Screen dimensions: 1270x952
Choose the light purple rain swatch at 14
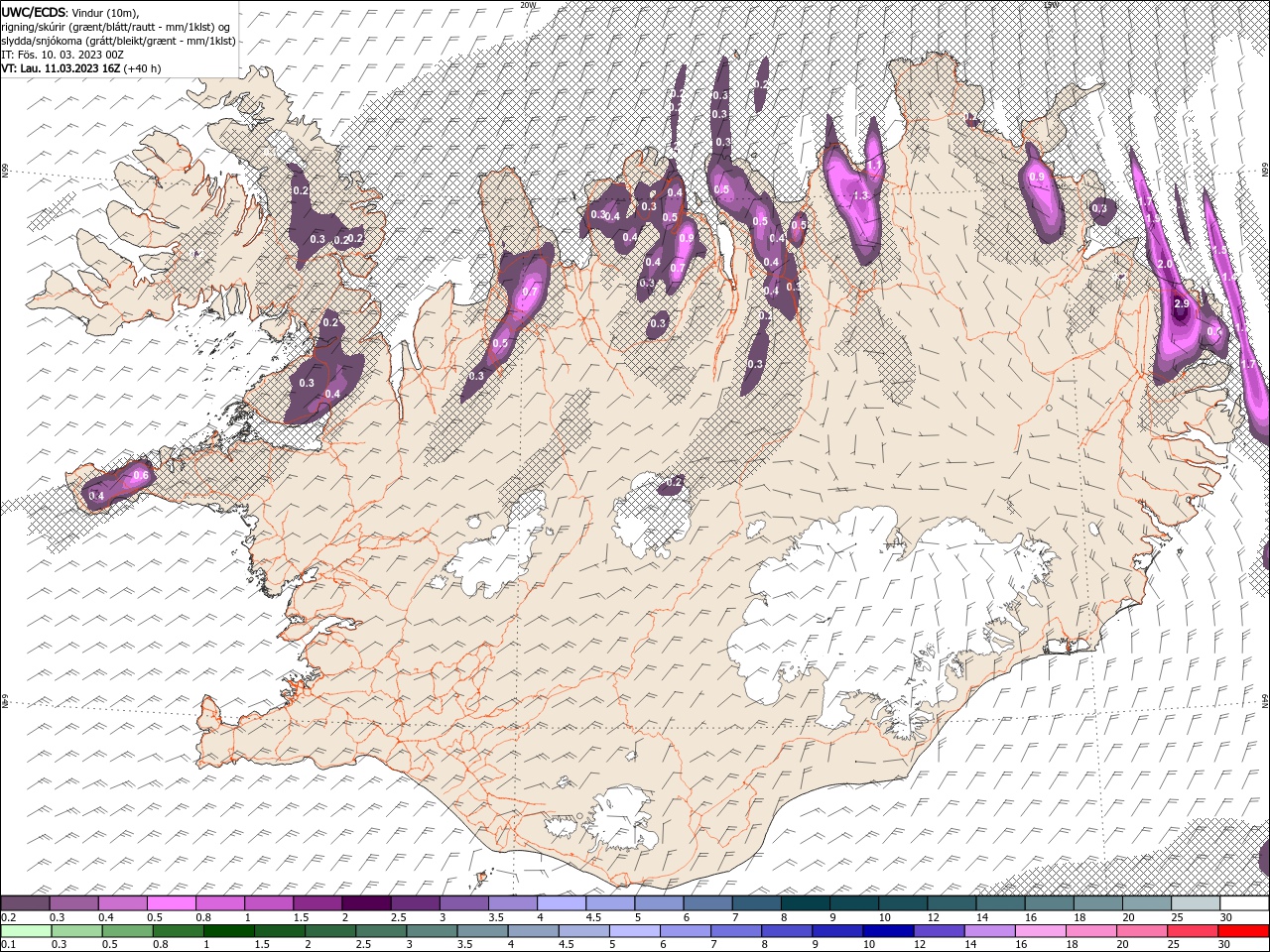pos(988,931)
